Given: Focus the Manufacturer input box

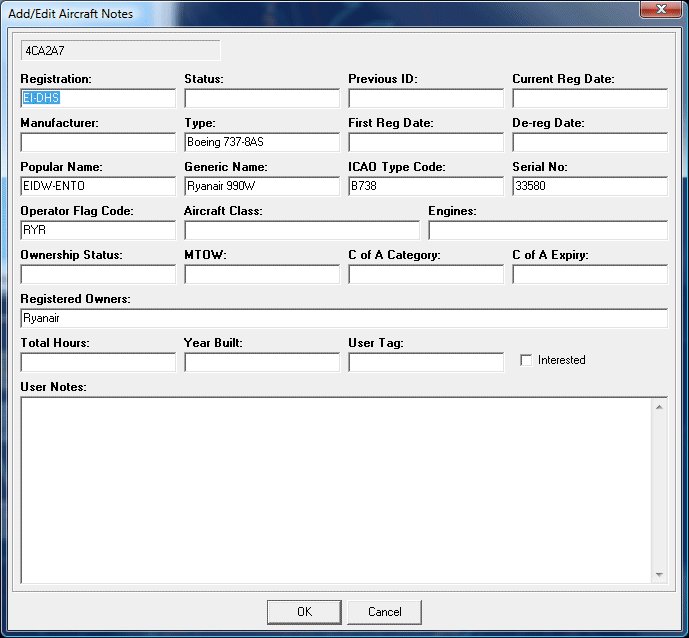Looking at the screenshot, I should [98, 142].
